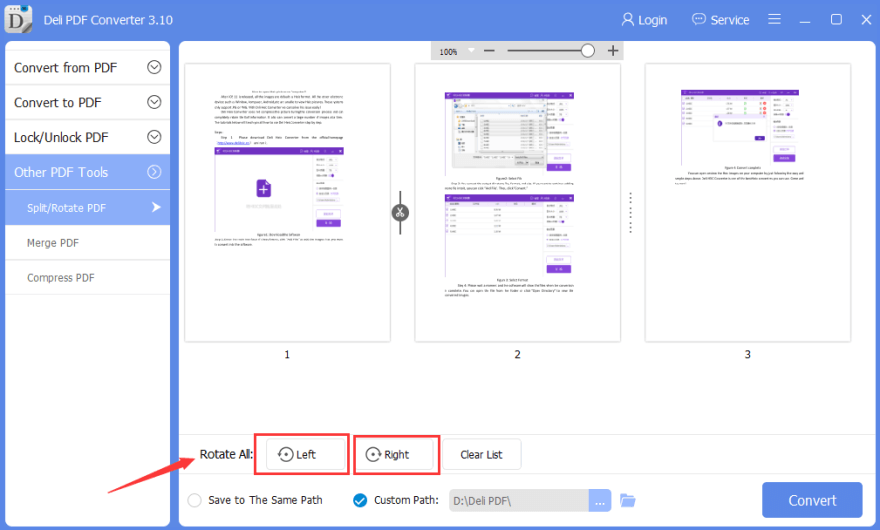Open the hamburger menu icon
The width and height of the screenshot is (880, 530).
774,19
